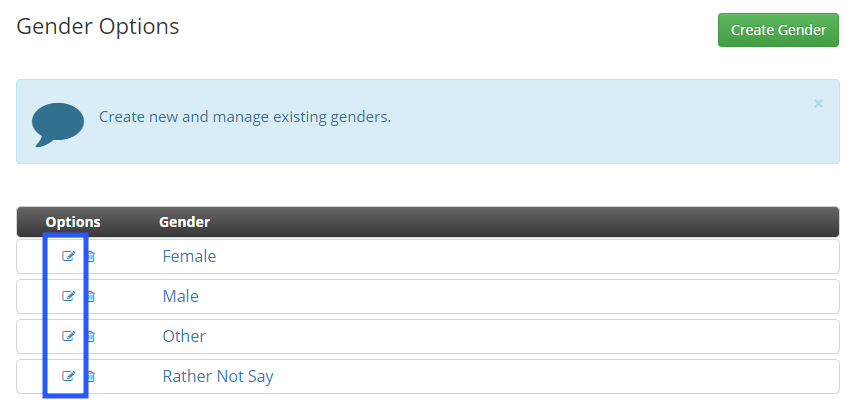Open the Female gender link
Viewport: 860px width, 409px height.
coord(189,256)
